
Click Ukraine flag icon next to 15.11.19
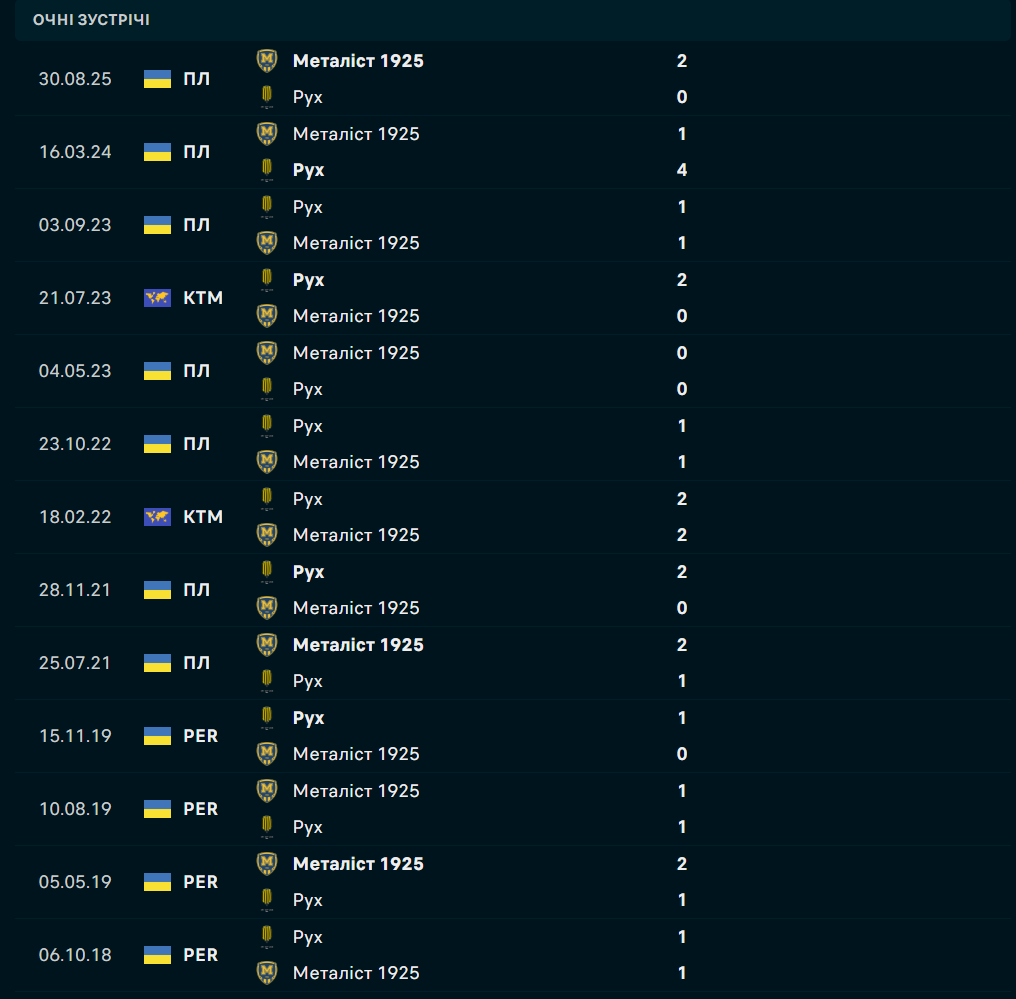pyautogui.click(x=157, y=736)
